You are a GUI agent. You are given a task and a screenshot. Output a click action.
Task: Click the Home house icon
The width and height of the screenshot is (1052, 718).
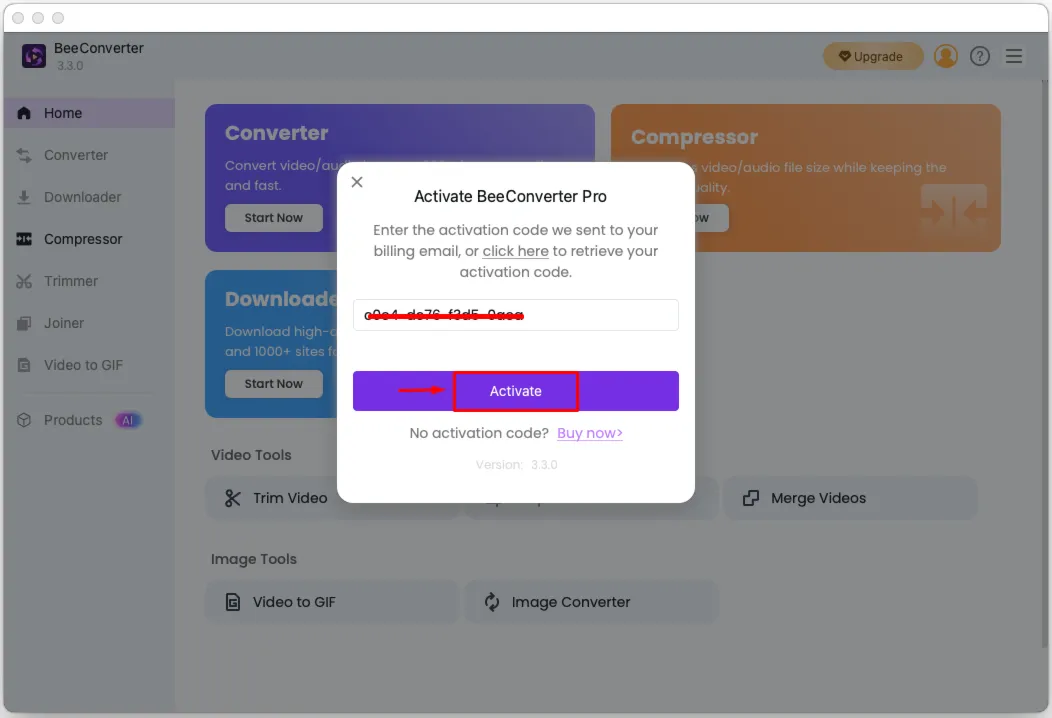click(x=24, y=113)
